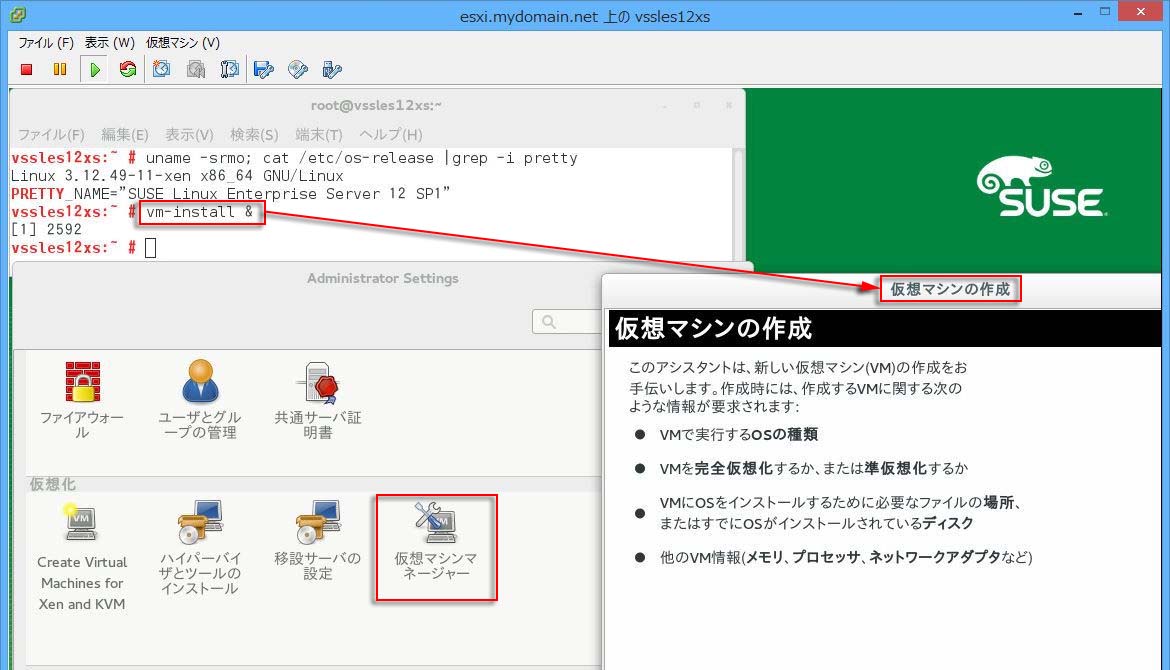Image resolution: width=1170 pixels, height=670 pixels.
Task: Open terminal 編集(E) menu
Action: tap(125, 134)
